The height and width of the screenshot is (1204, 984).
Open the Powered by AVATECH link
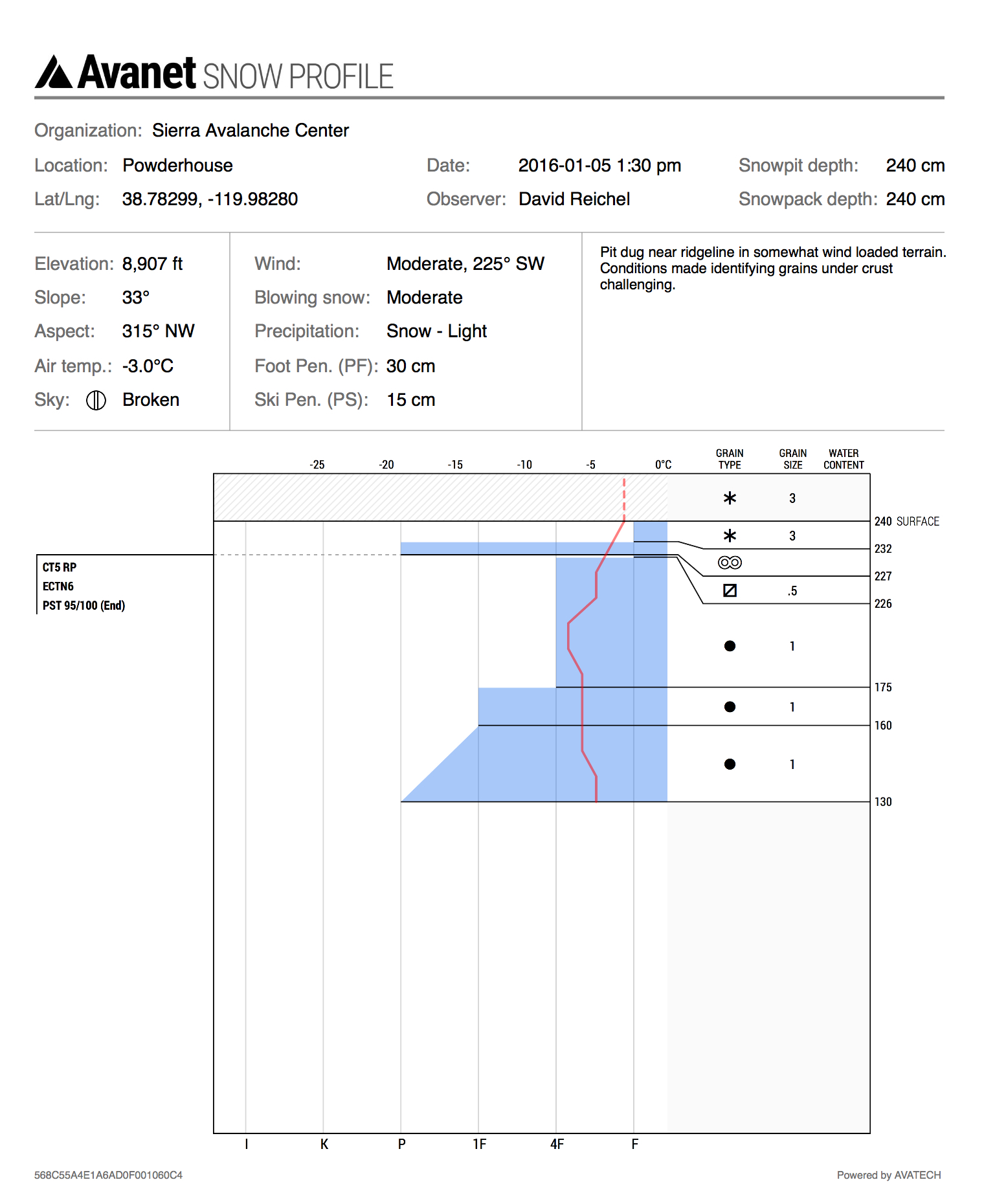[888, 1175]
